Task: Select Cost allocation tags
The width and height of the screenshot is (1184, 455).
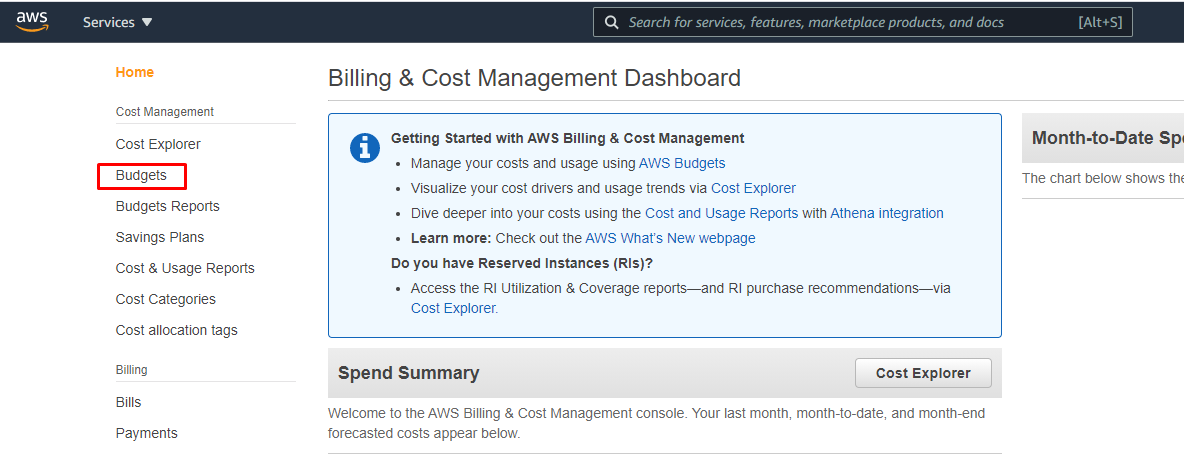Action: (x=177, y=330)
